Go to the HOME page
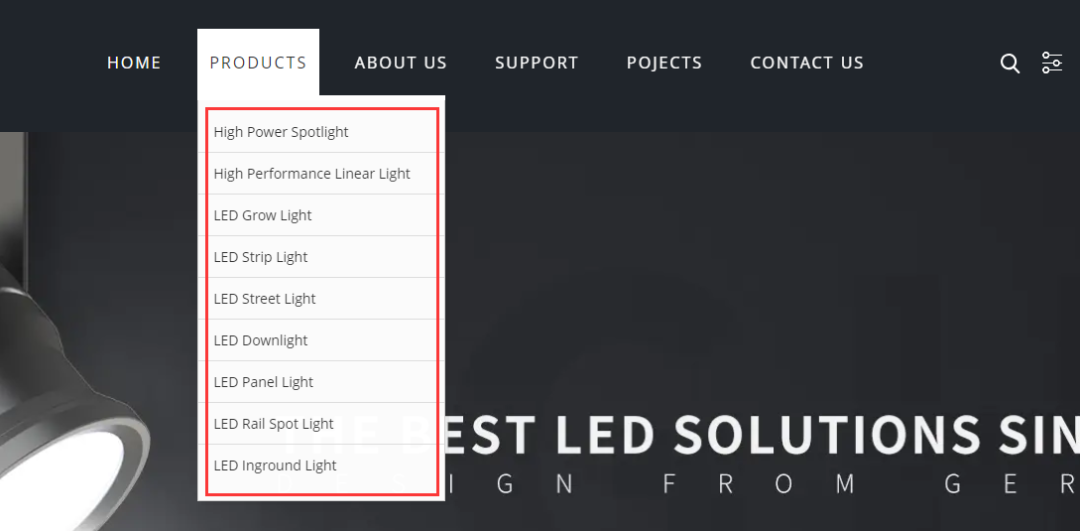 point(134,63)
